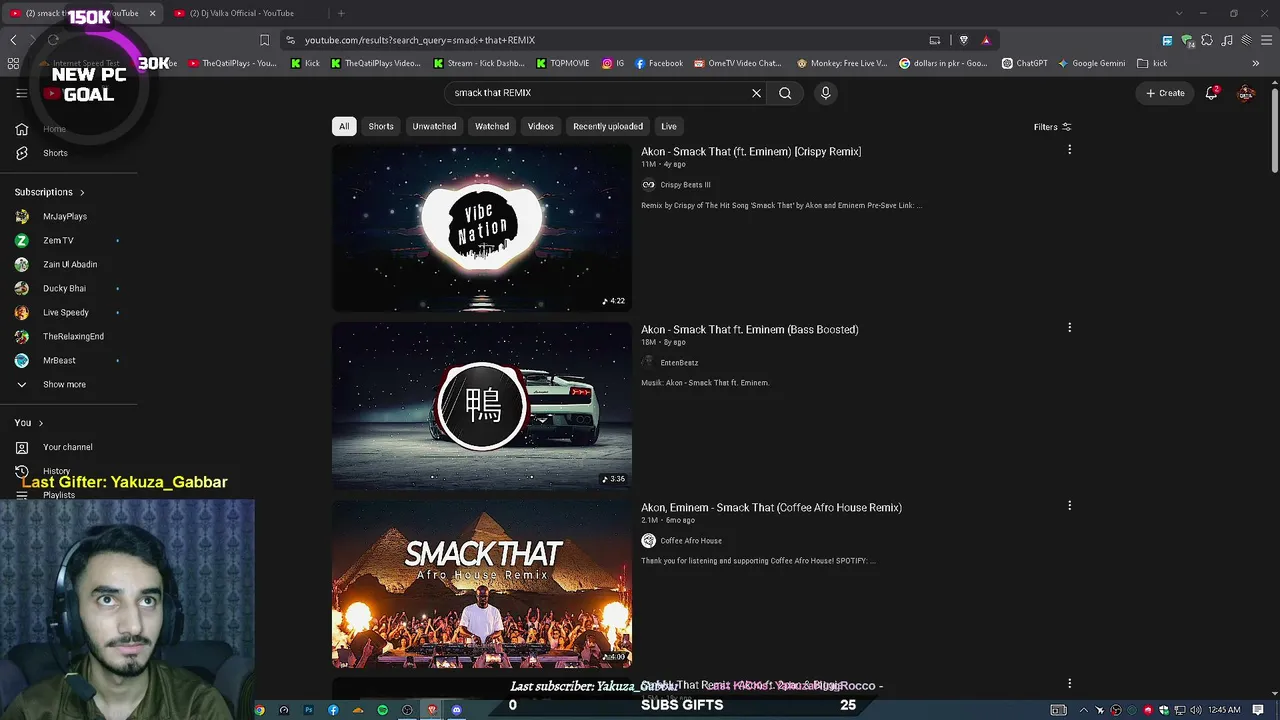Open the taskbar volume control

[1196, 710]
